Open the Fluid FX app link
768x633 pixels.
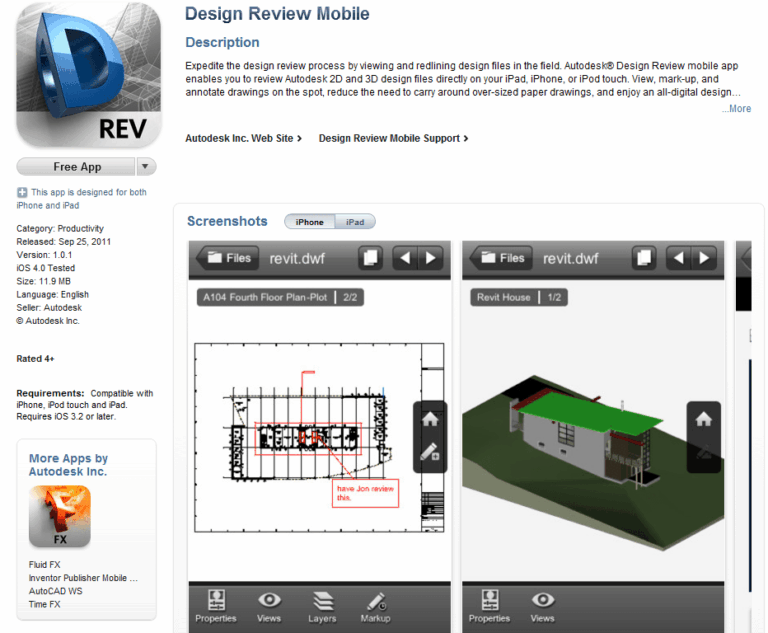coord(45,565)
